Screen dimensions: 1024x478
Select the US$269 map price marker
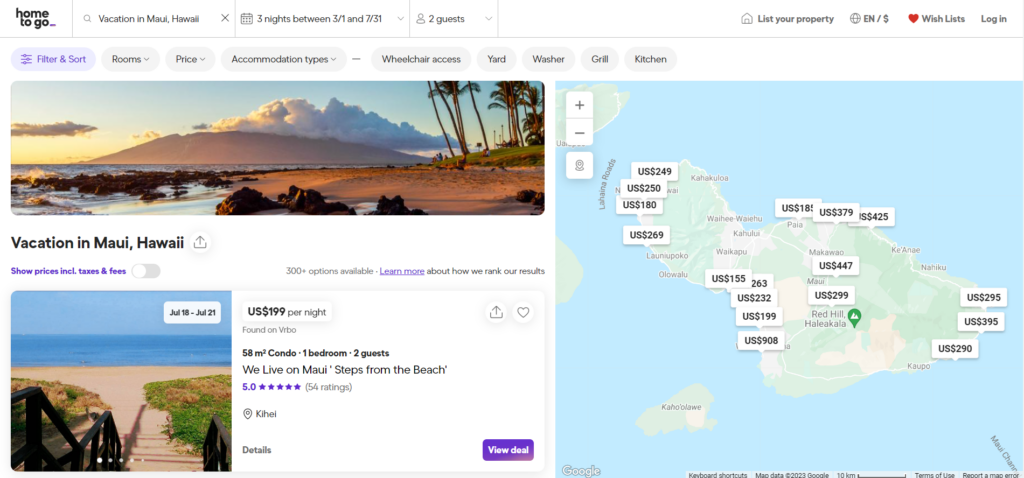(647, 235)
